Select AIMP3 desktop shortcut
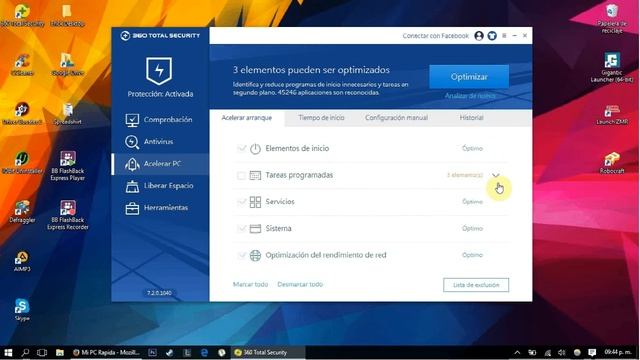The width and height of the screenshot is (640, 360). click(x=22, y=261)
